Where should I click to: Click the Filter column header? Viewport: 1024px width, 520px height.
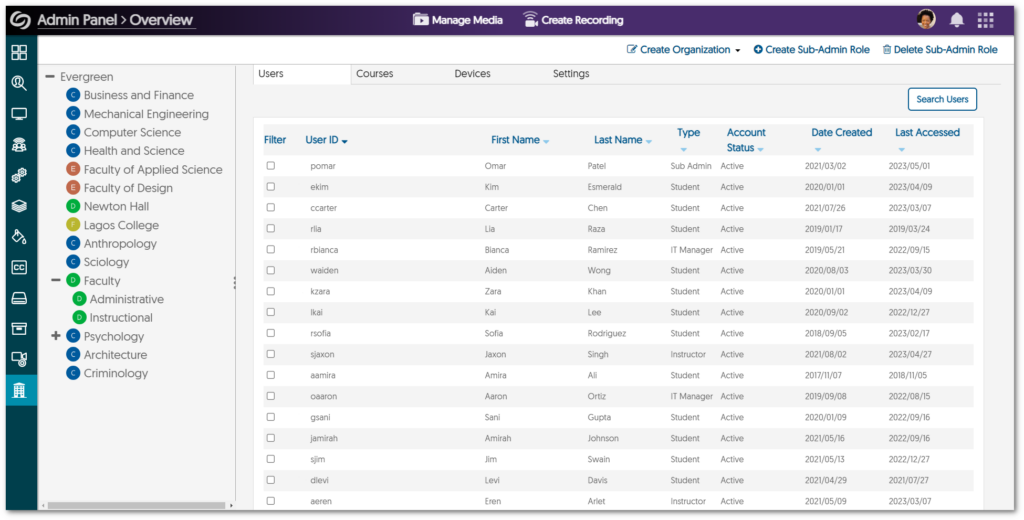[x=275, y=140]
